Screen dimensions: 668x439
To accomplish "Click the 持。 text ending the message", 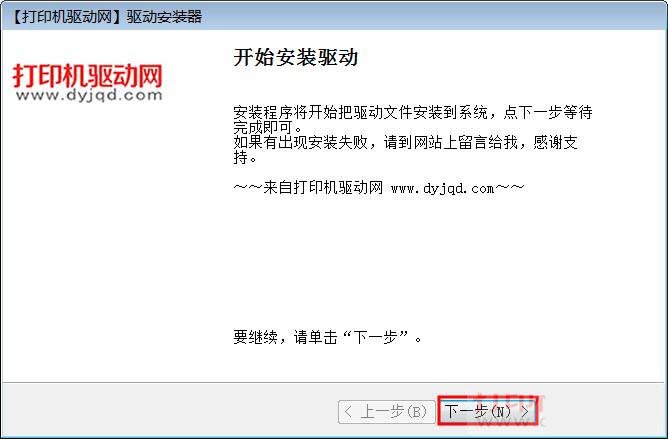I will click(245, 158).
